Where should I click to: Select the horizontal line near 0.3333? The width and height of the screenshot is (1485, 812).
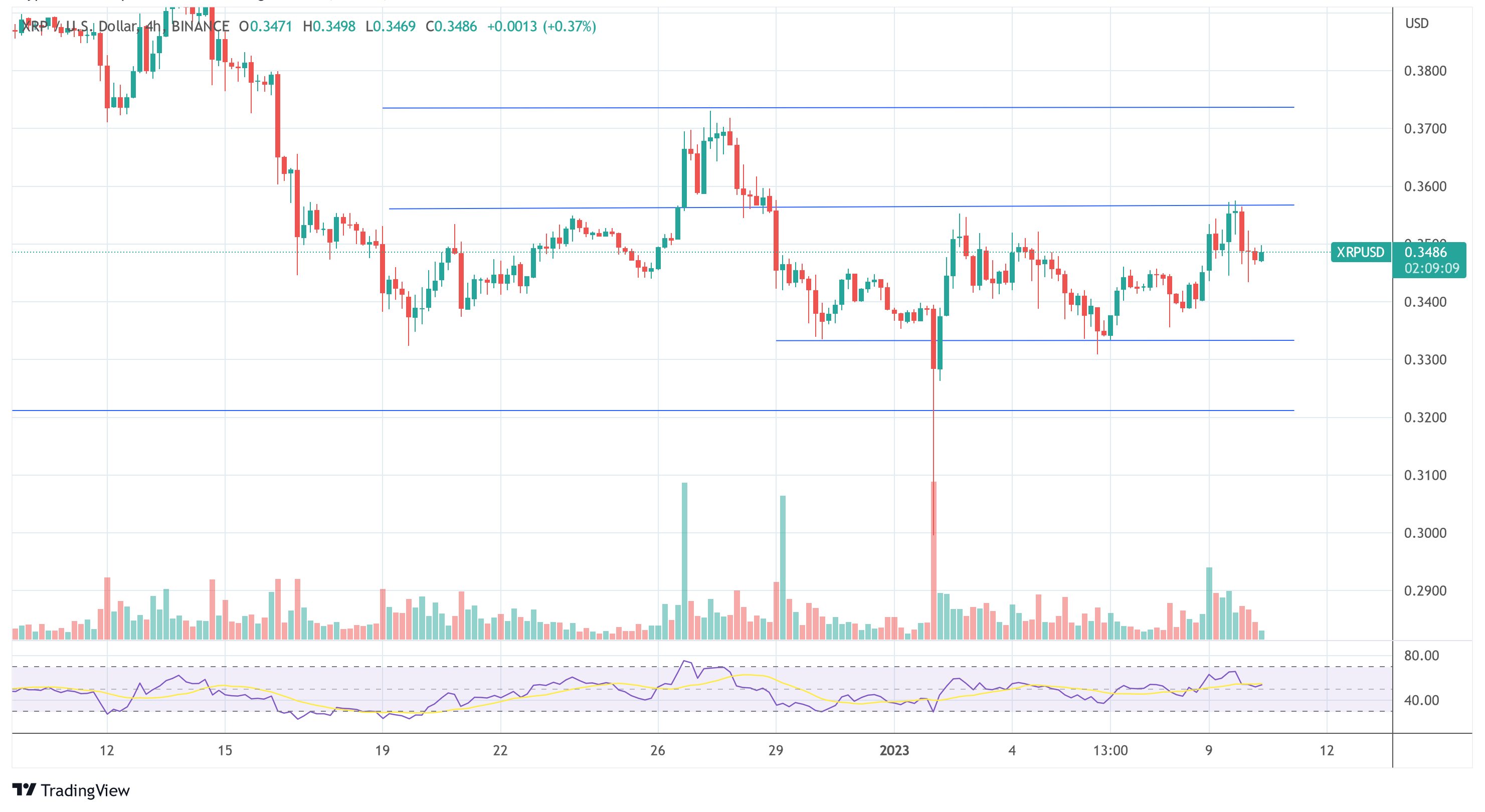pos(1035,341)
